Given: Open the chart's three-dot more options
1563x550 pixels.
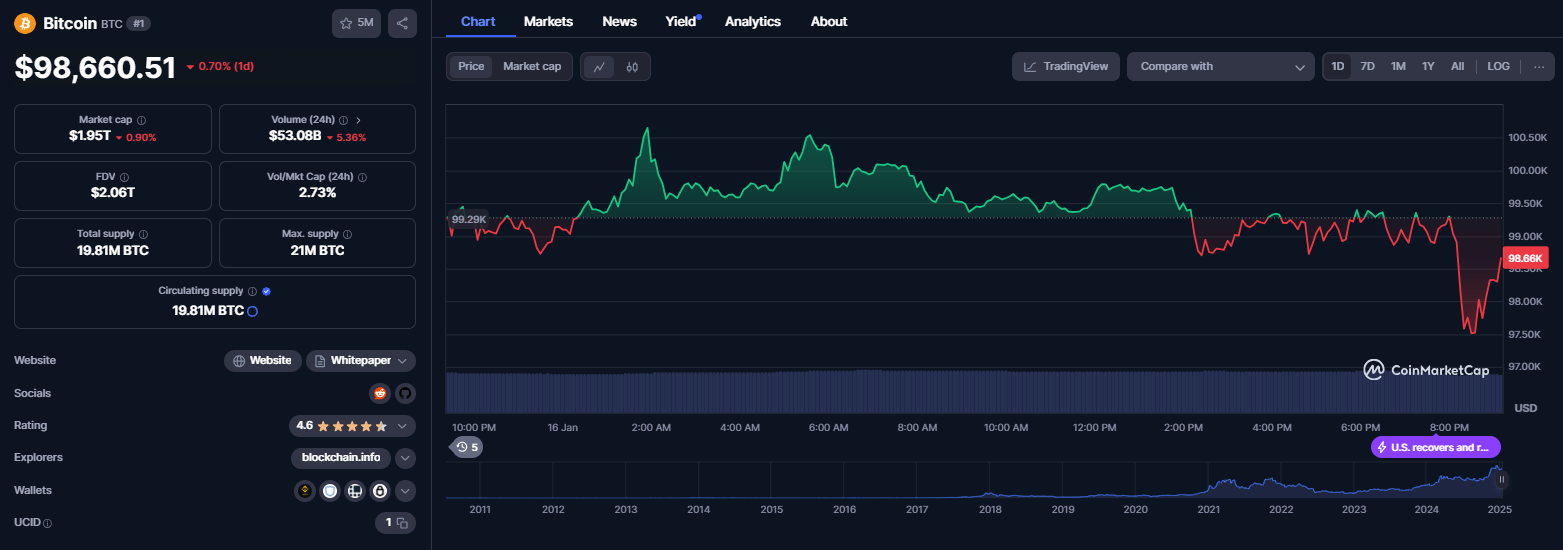Looking at the screenshot, I should (1538, 67).
